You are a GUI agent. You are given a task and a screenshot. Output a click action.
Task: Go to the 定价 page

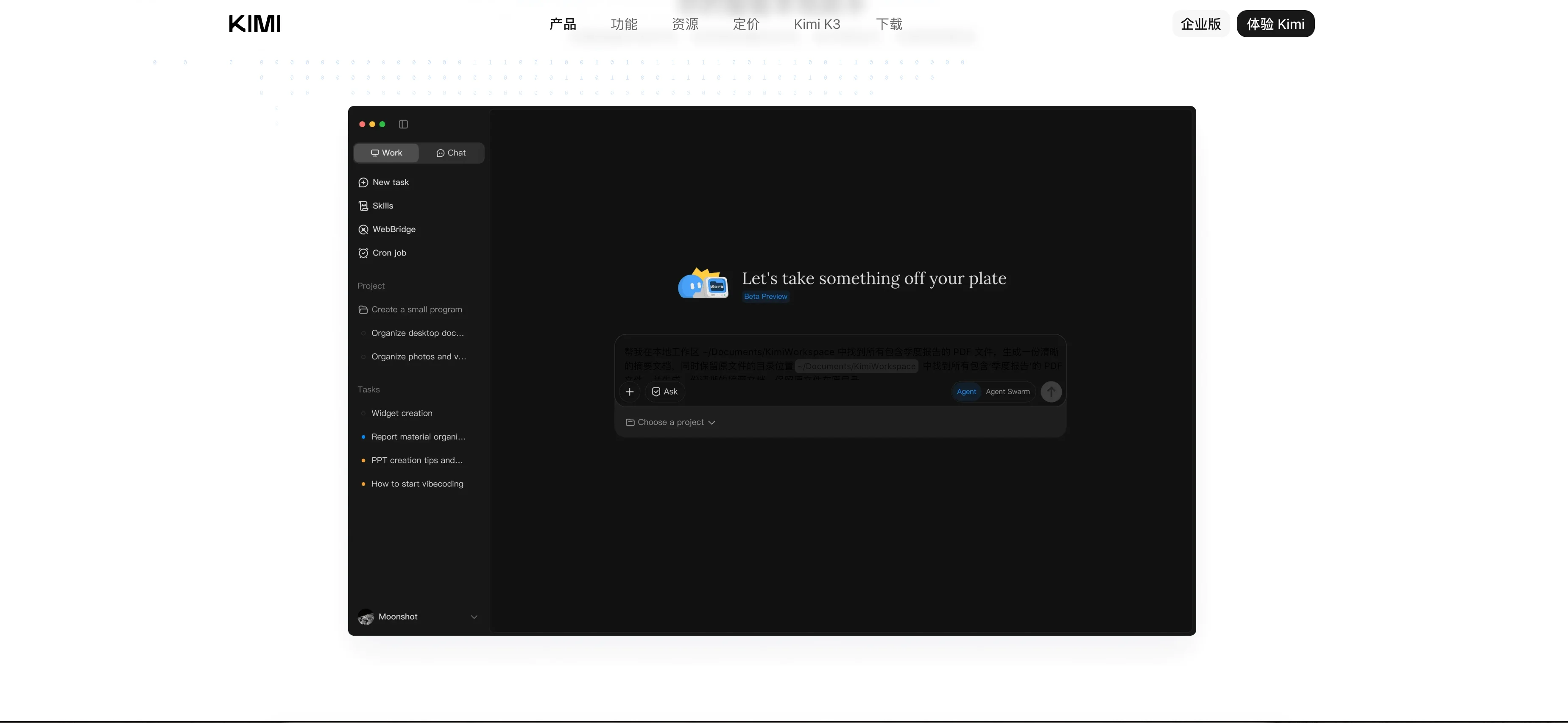(x=746, y=24)
